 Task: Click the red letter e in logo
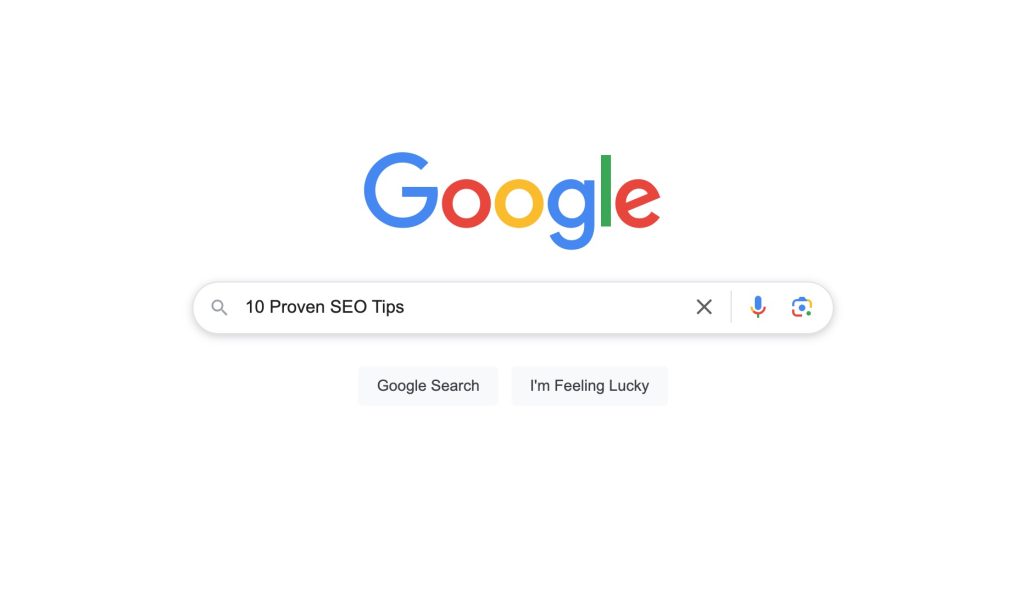click(x=637, y=202)
